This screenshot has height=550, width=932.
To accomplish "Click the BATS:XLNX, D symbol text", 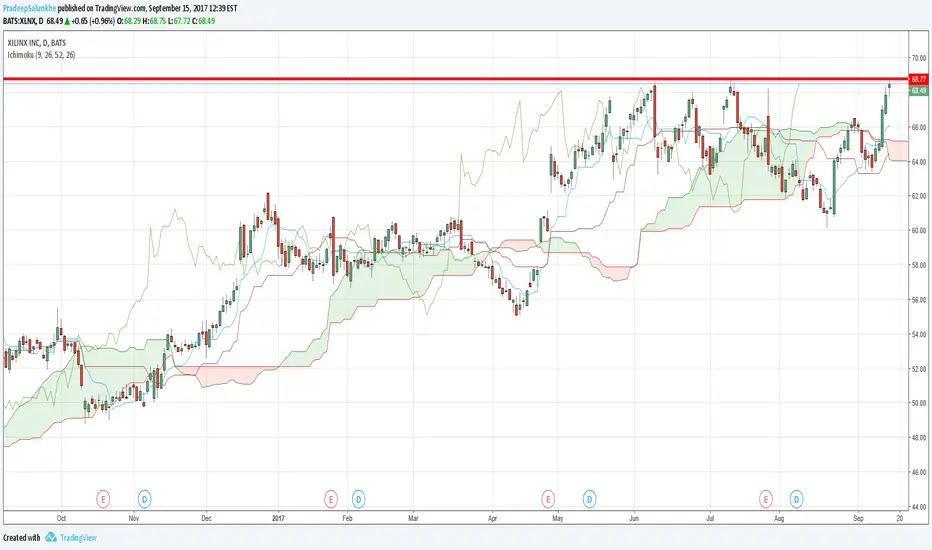I will coord(23,21).
